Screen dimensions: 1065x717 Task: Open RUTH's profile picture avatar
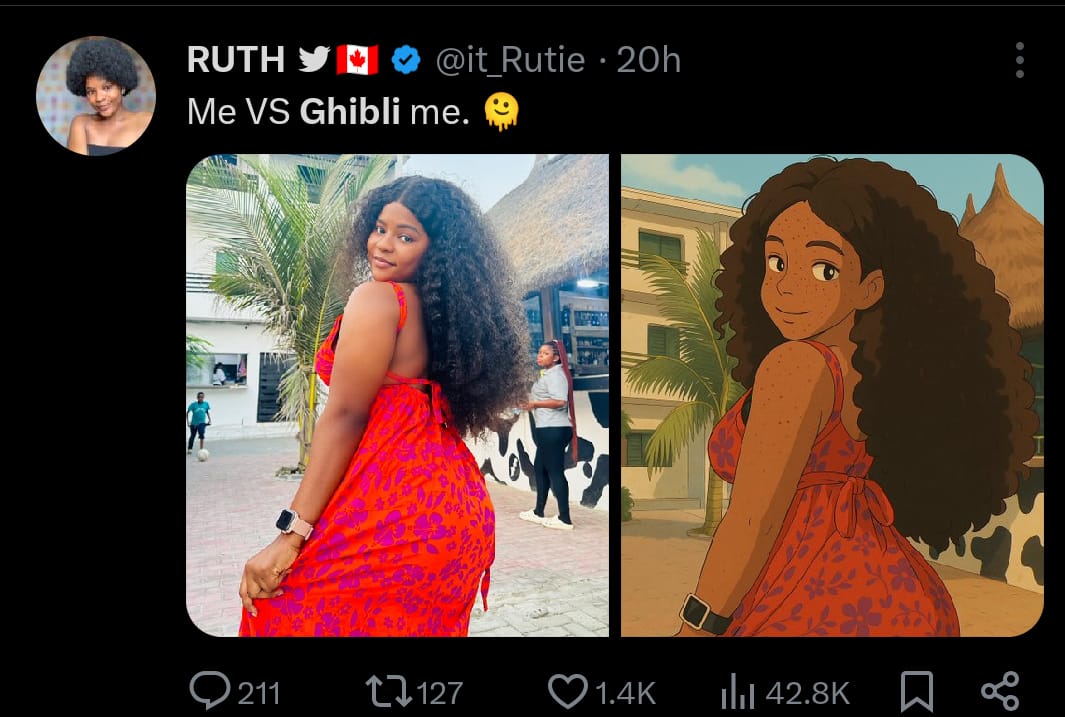pyautogui.click(x=96, y=96)
